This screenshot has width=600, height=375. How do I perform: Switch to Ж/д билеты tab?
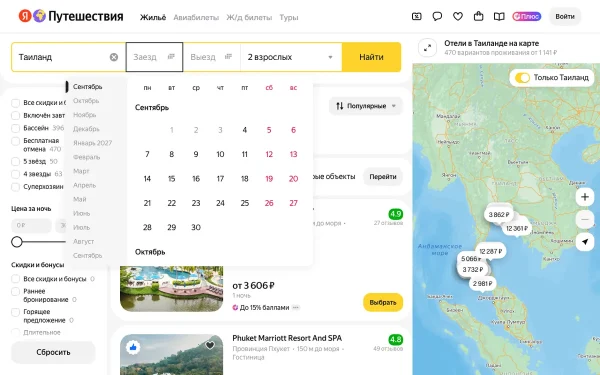point(249,17)
